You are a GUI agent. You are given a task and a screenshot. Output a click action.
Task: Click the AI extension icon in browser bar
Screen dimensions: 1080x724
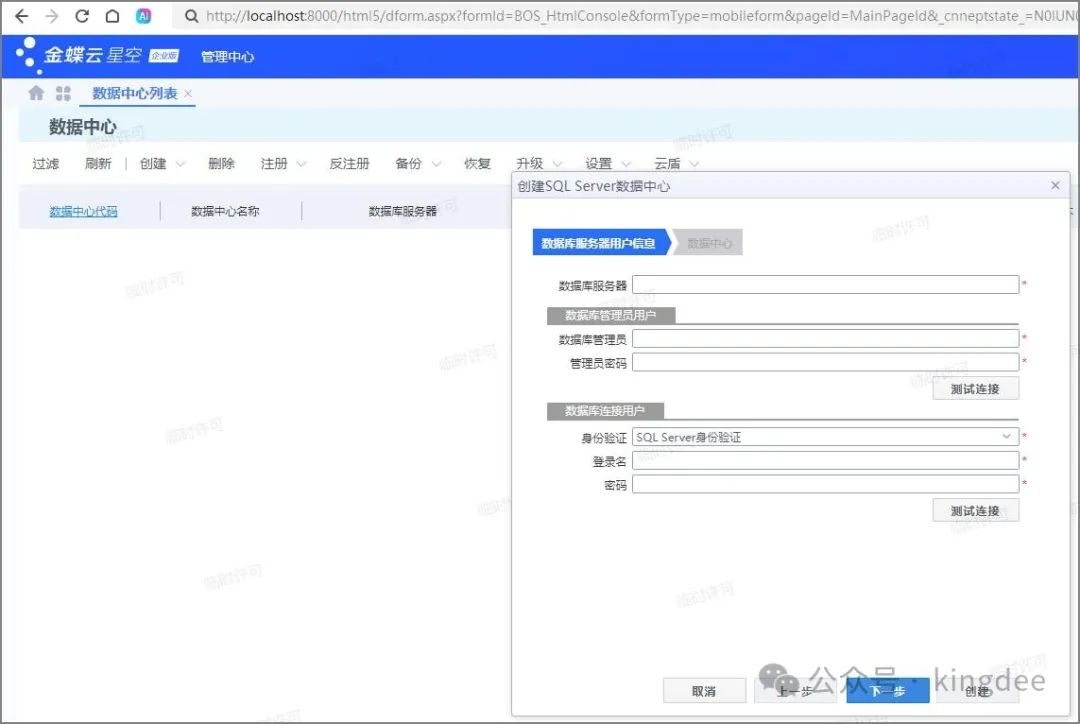(x=143, y=16)
